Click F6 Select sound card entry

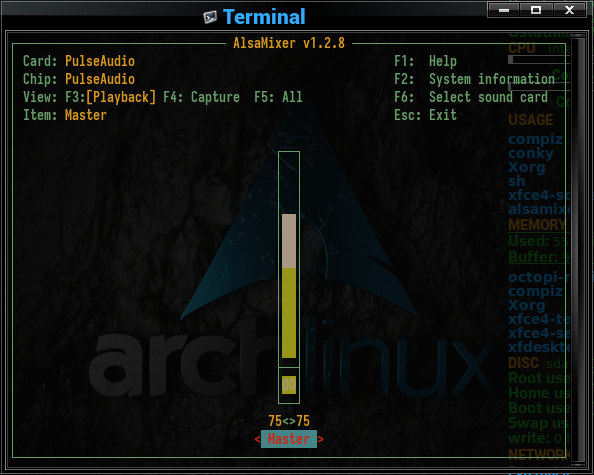[471, 97]
